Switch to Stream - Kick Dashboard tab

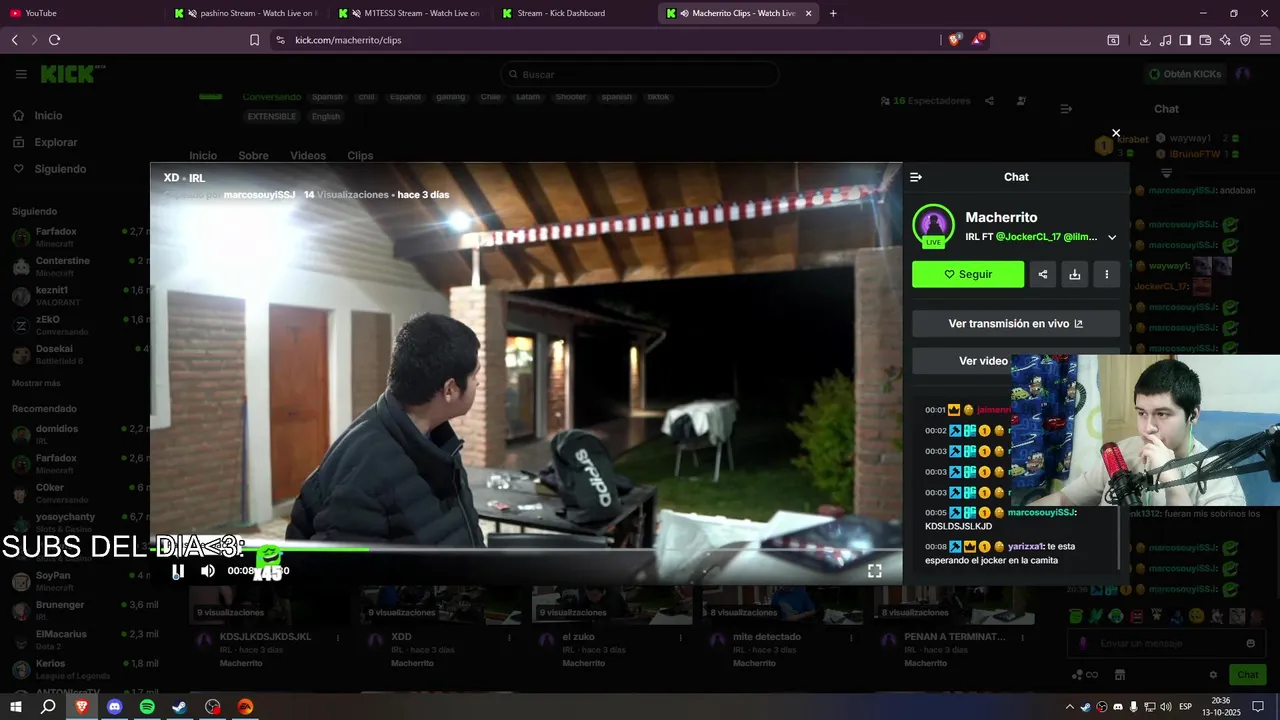click(x=574, y=13)
